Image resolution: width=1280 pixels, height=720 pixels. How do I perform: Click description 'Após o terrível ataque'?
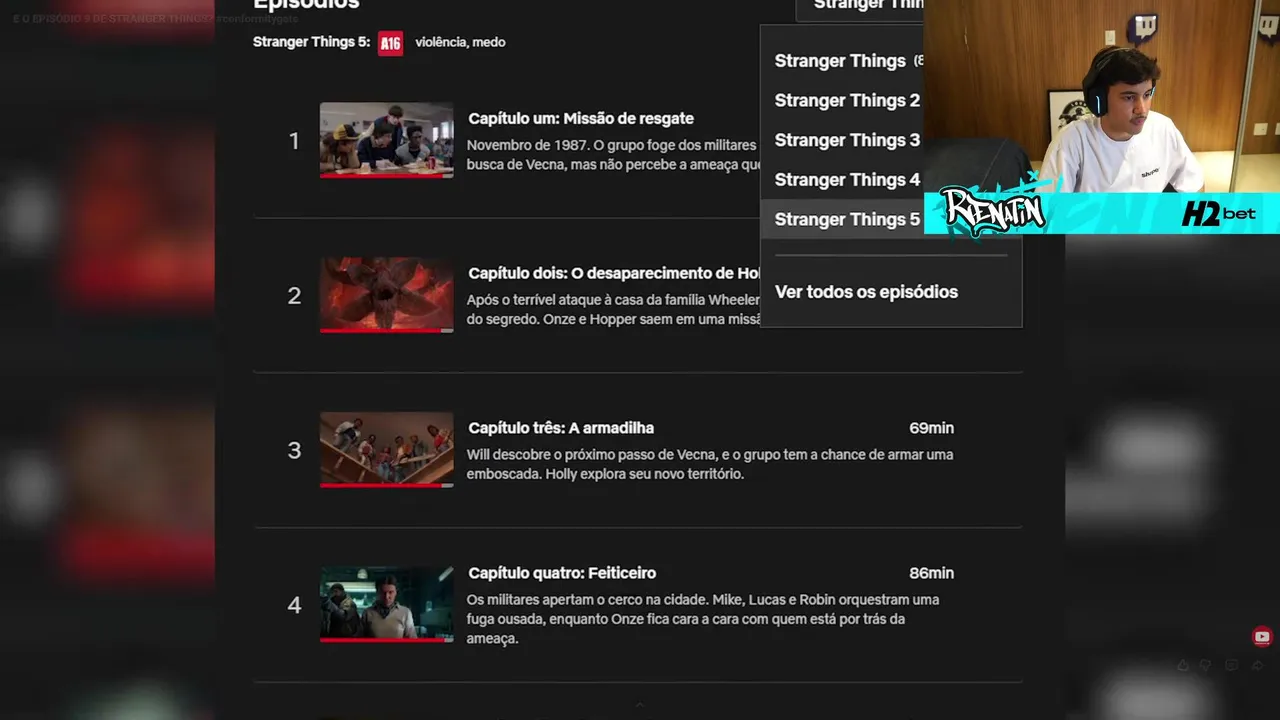pyautogui.click(x=614, y=309)
